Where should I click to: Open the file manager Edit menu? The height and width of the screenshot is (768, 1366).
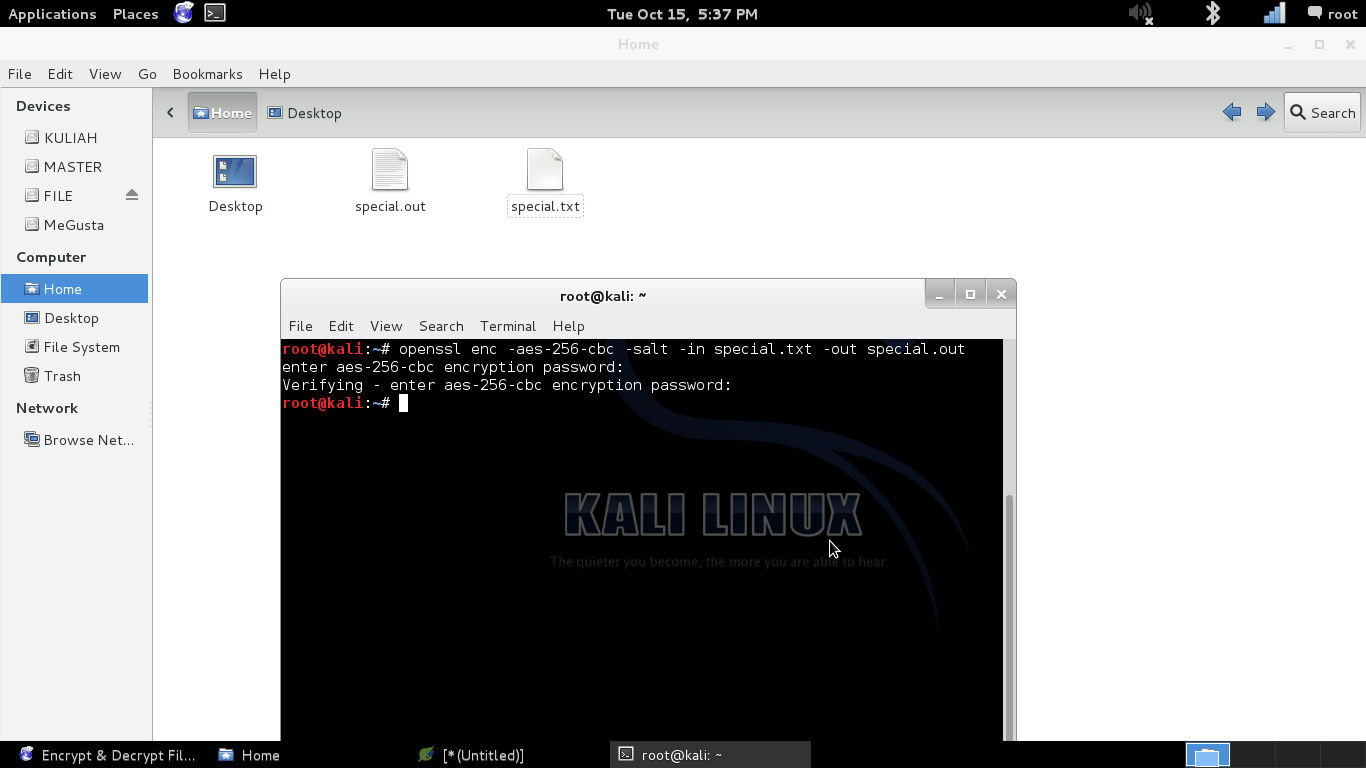coord(60,74)
